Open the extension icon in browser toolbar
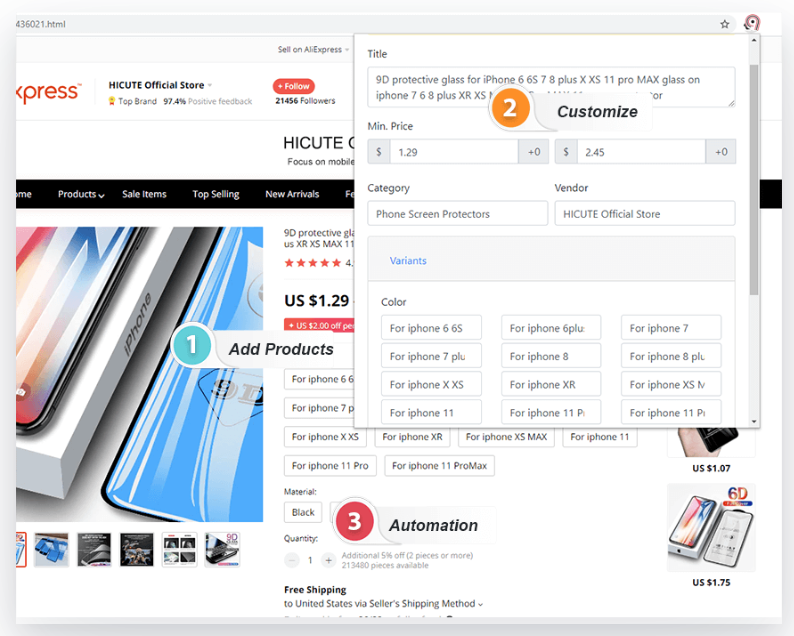 point(752,23)
